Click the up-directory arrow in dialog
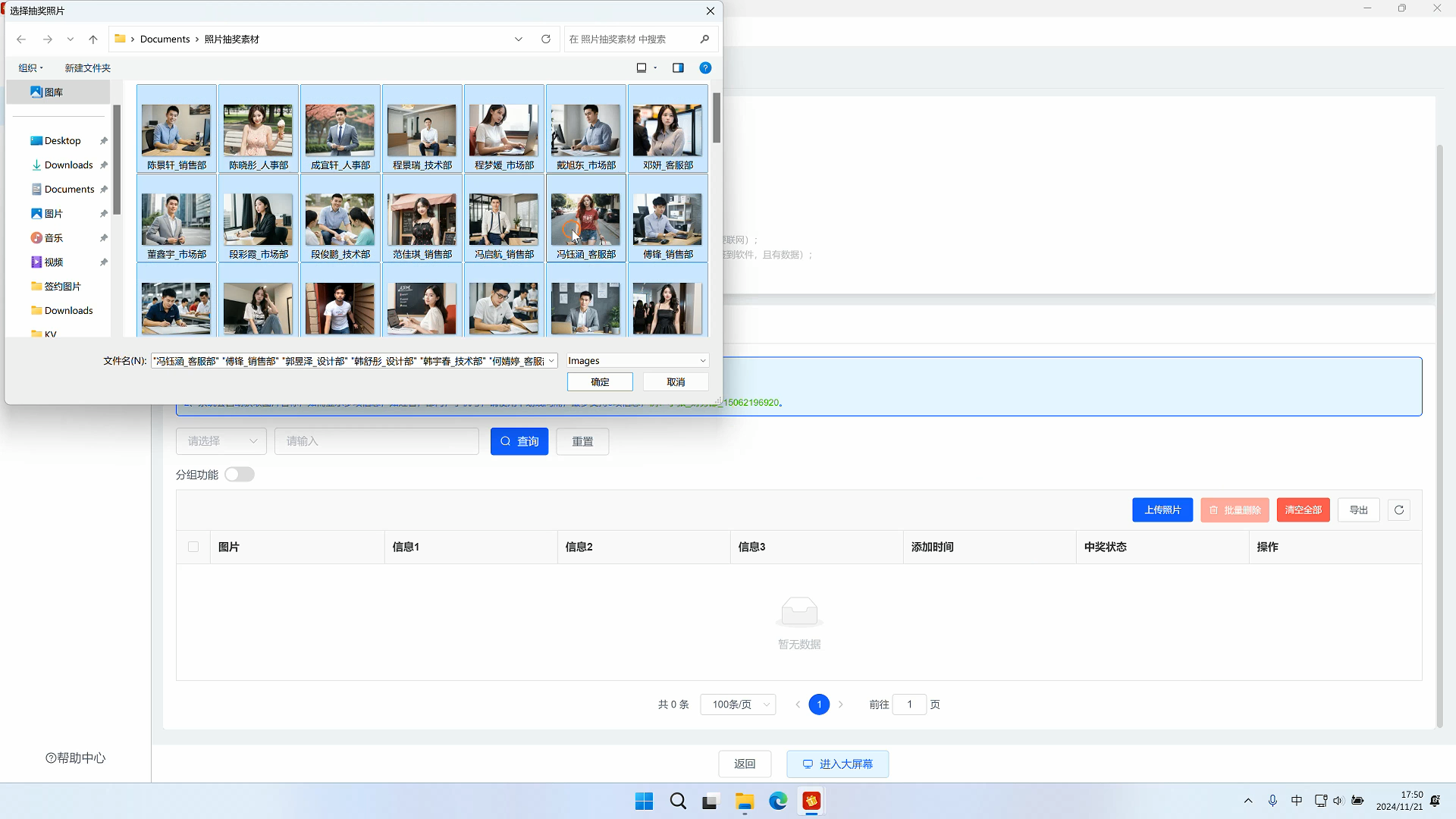The height and width of the screenshot is (819, 1456). point(93,39)
